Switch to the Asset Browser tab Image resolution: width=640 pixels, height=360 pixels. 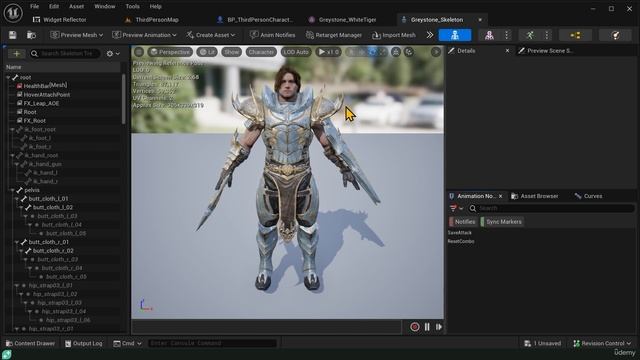pyautogui.click(x=535, y=196)
